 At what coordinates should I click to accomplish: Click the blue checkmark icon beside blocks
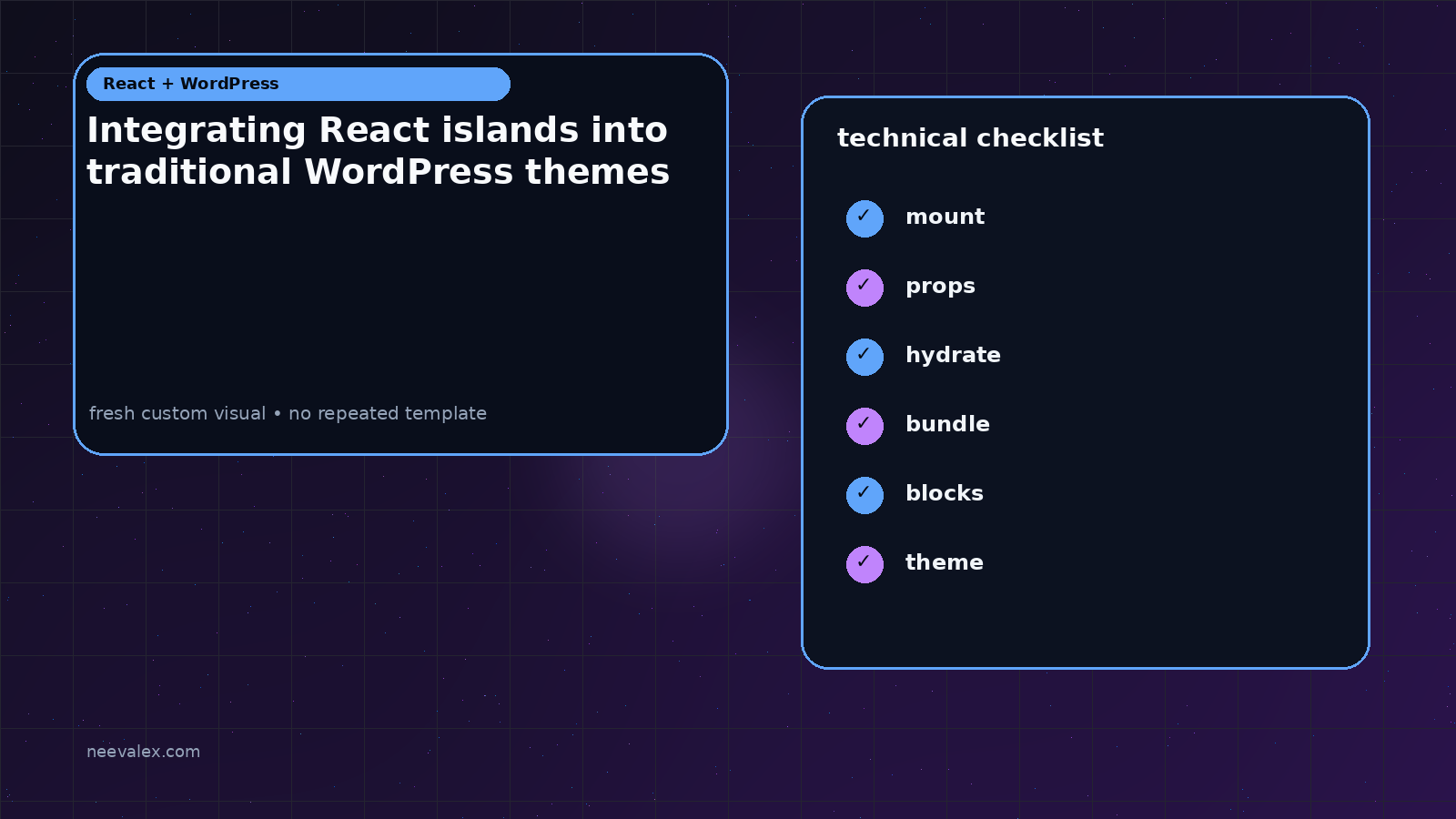pyautogui.click(x=864, y=495)
